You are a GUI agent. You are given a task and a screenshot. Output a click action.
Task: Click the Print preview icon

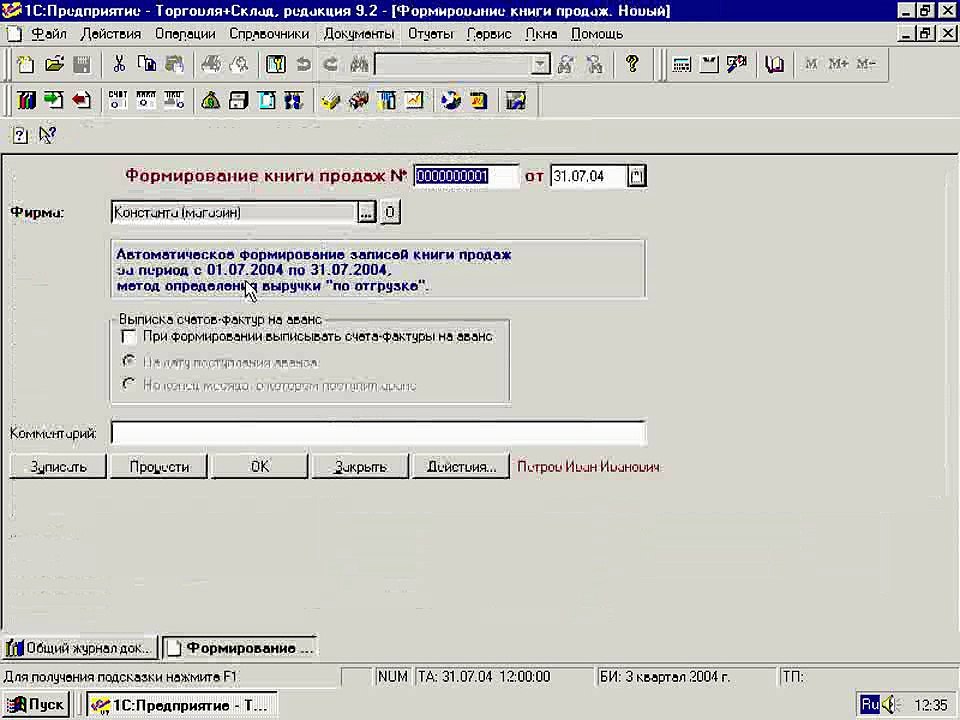[239, 64]
